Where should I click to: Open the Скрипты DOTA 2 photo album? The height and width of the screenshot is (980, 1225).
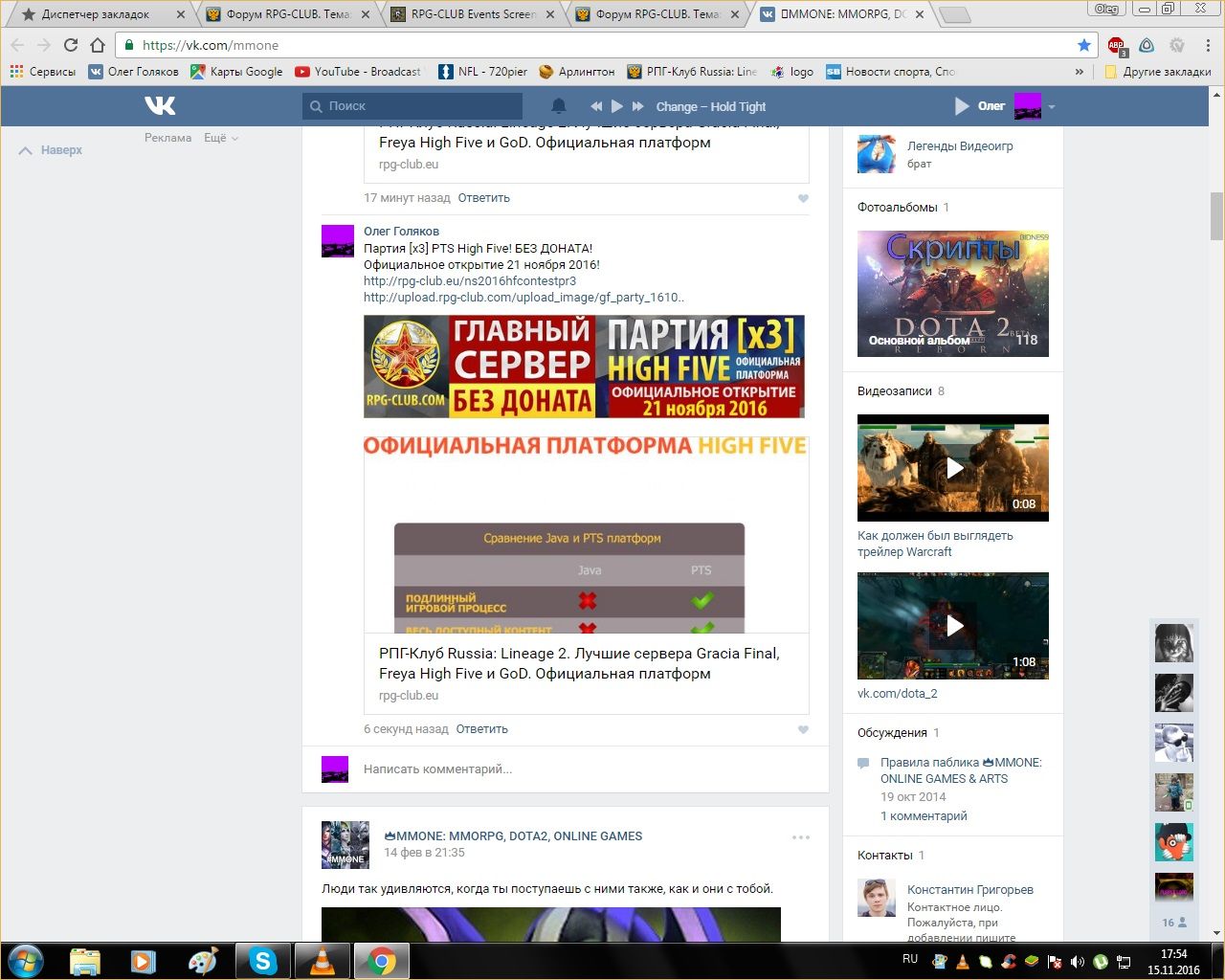click(x=953, y=294)
